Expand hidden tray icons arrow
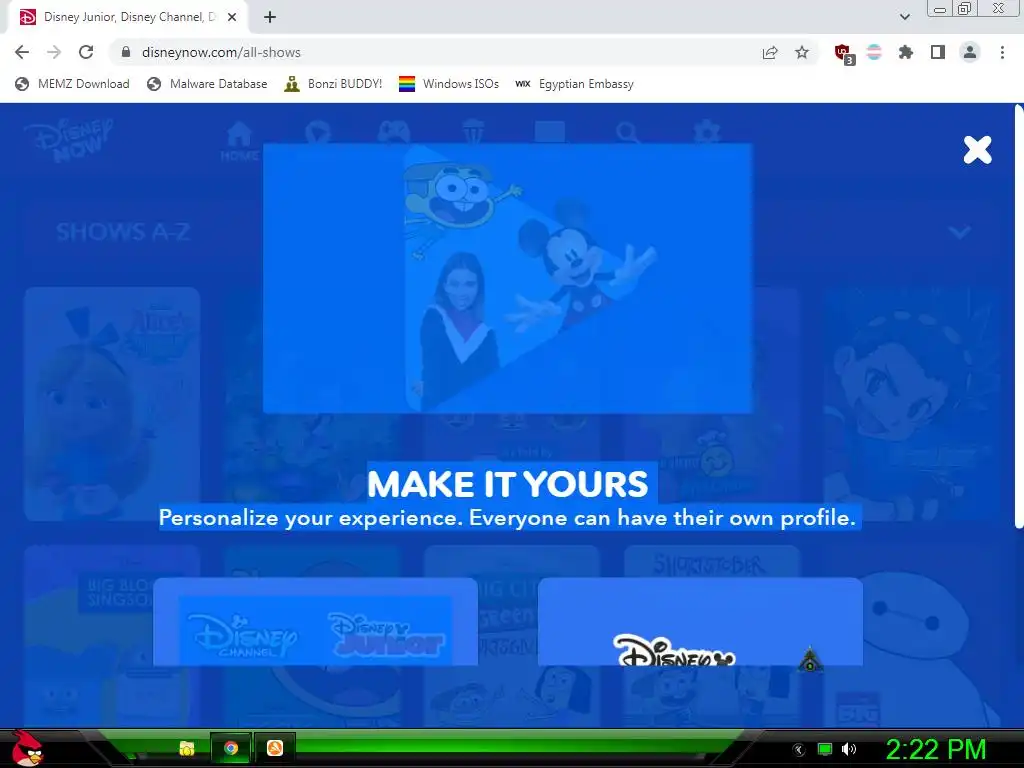1024x768 pixels. click(799, 749)
